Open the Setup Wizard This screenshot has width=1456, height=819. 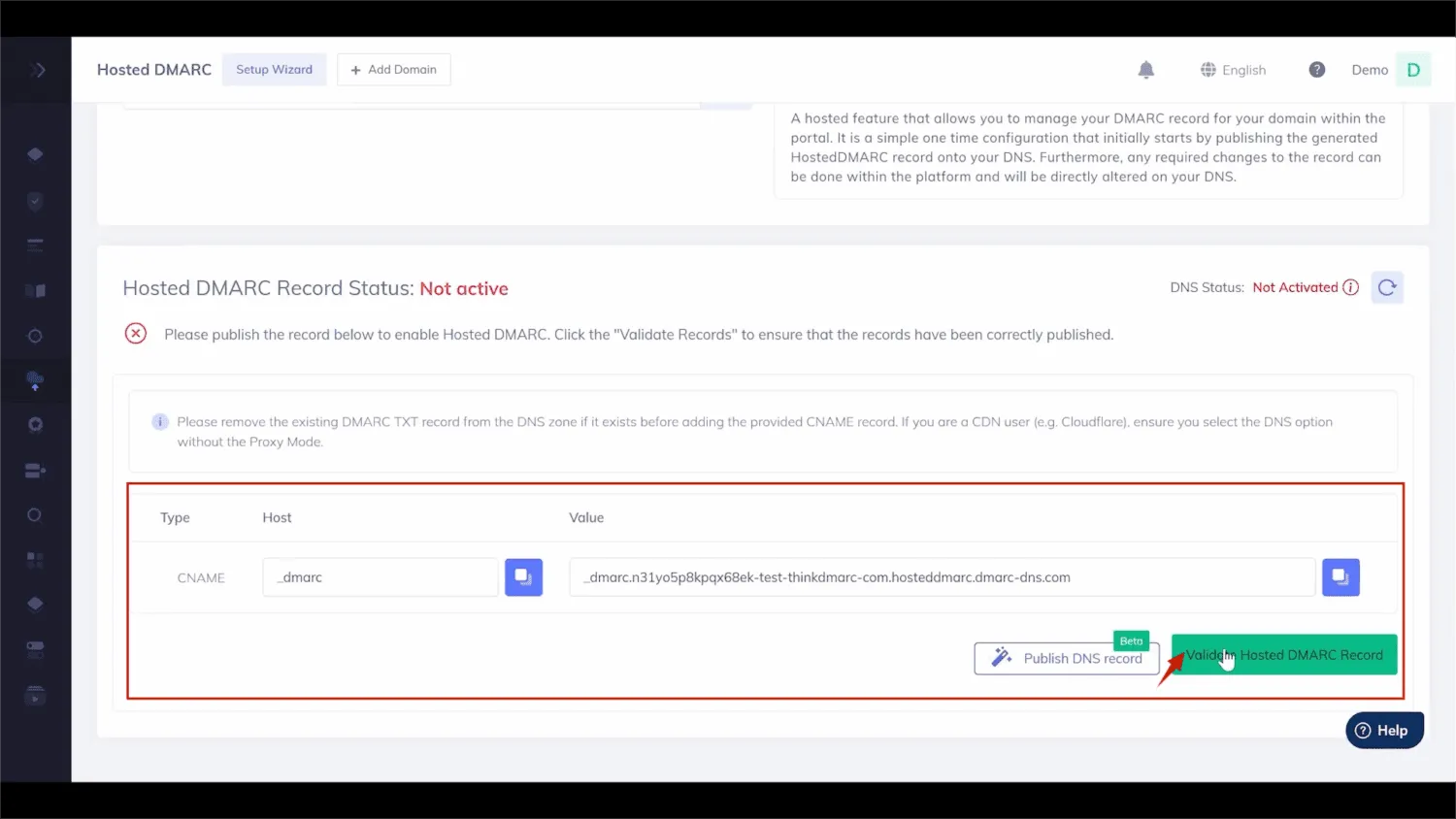[x=275, y=70]
